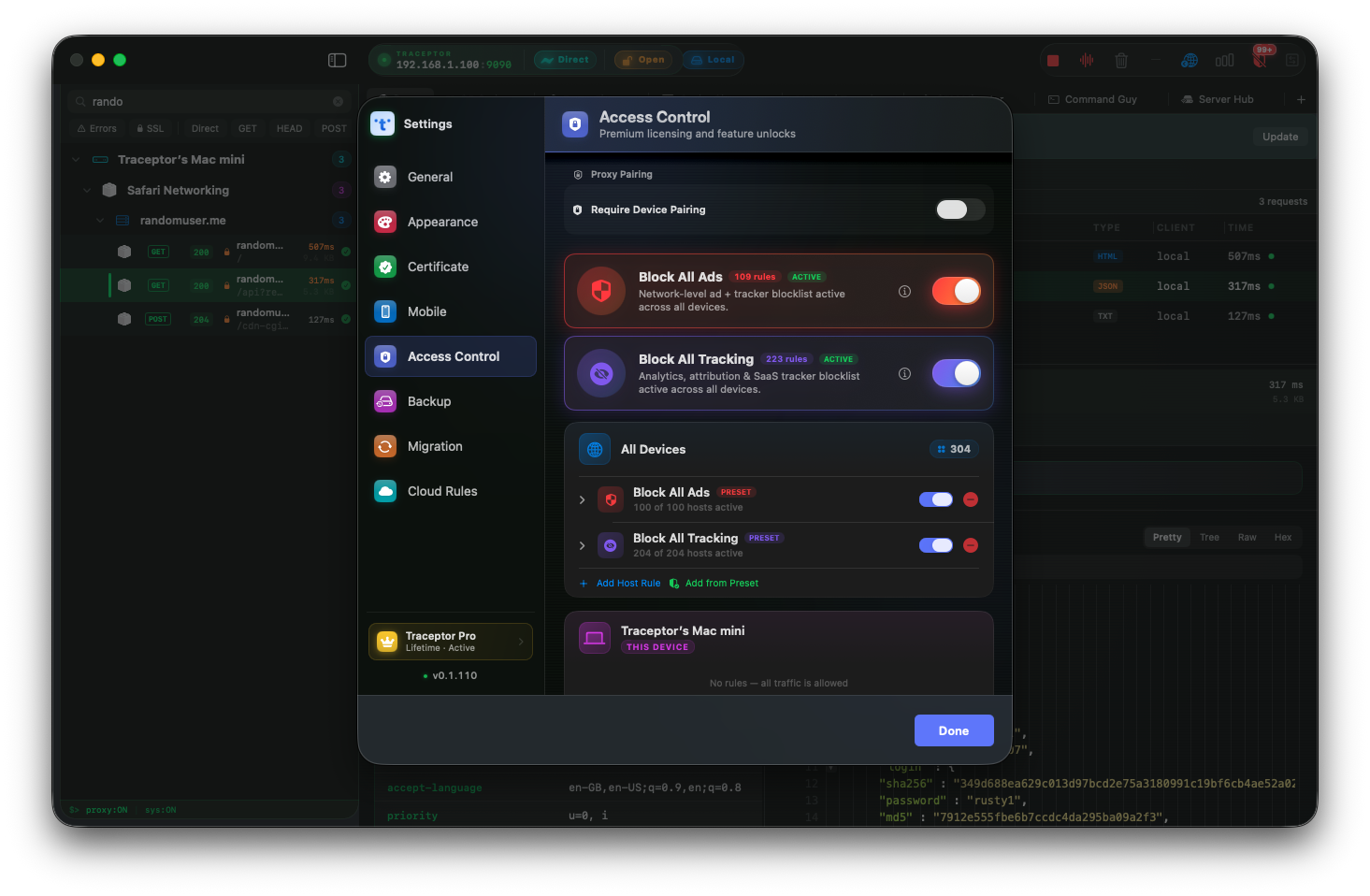Click the Update button in main window
1370x896 pixels.
coord(1280,137)
